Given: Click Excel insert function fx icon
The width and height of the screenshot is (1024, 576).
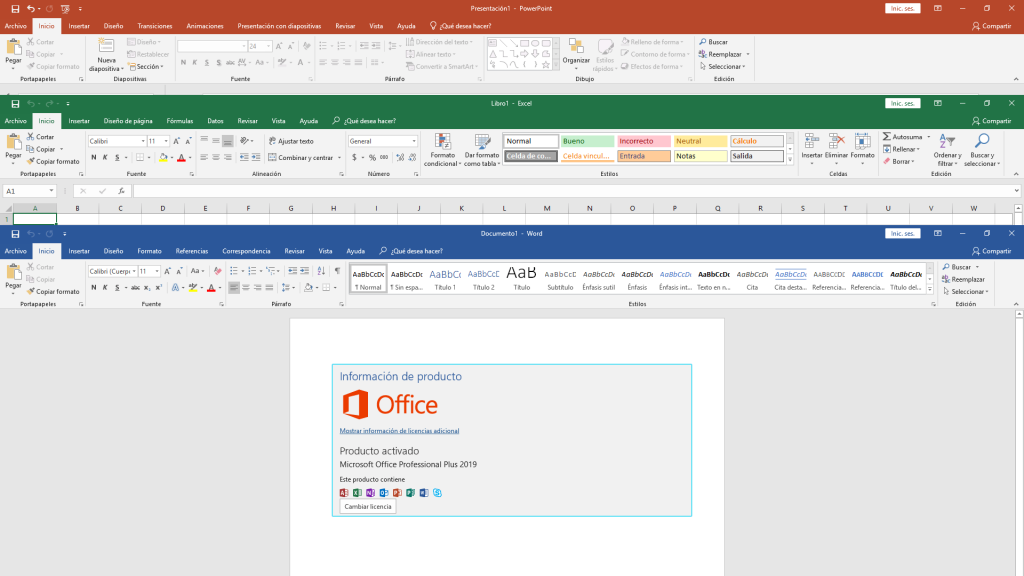Looking at the screenshot, I should pos(121,191).
